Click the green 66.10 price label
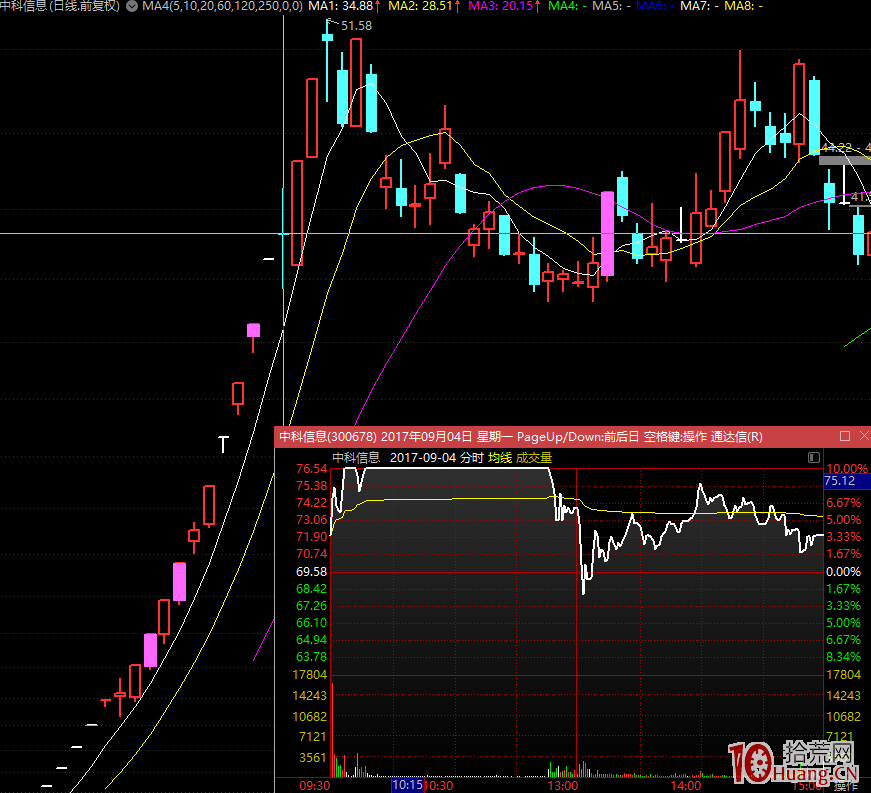The image size is (871, 793). 312,623
